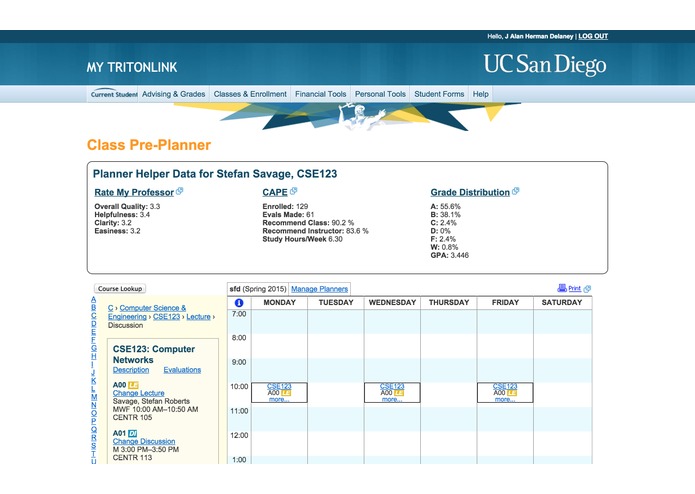Image resolution: width=695 pixels, height=494 pixels.
Task: Click the MONDAY column header
Action: click(279, 303)
